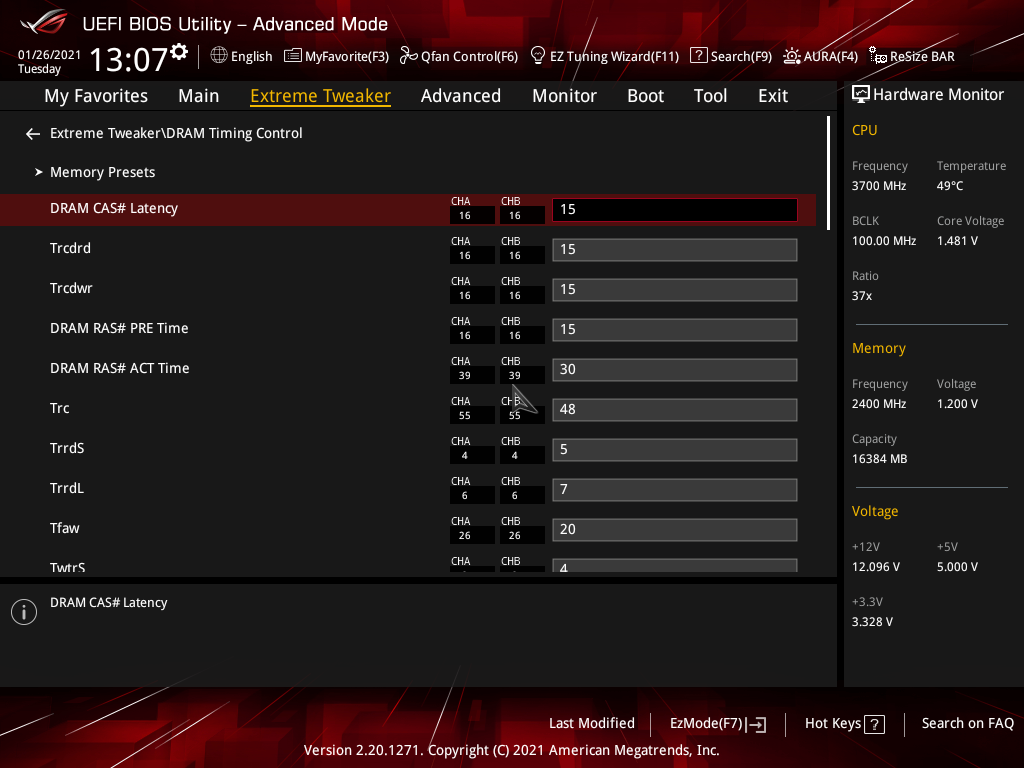Click the EzMode exit arrow icon
The image size is (1024, 768).
[756, 724]
